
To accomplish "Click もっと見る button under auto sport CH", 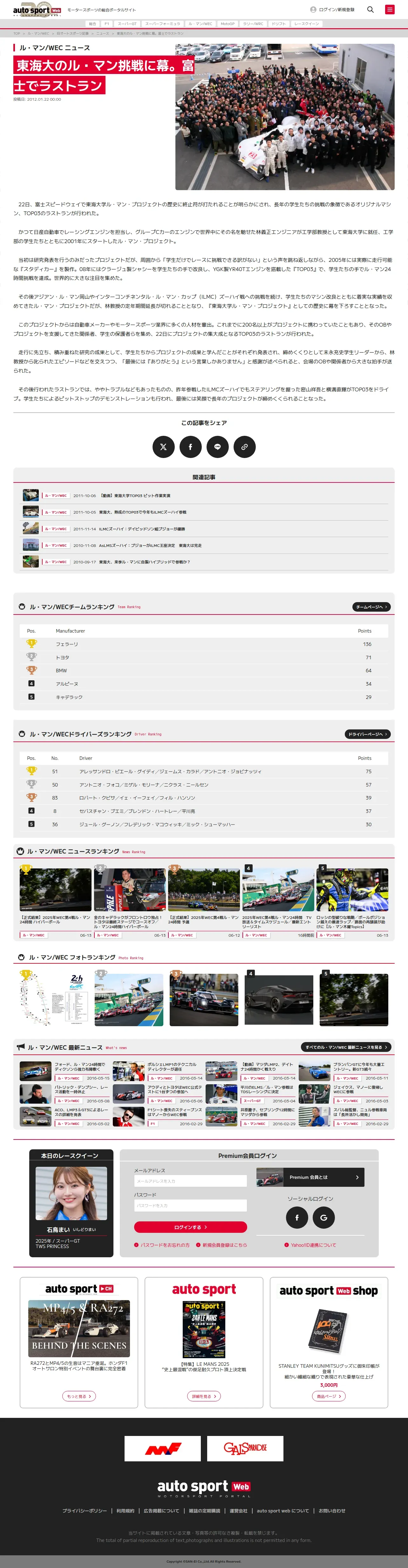I will (79, 1396).
